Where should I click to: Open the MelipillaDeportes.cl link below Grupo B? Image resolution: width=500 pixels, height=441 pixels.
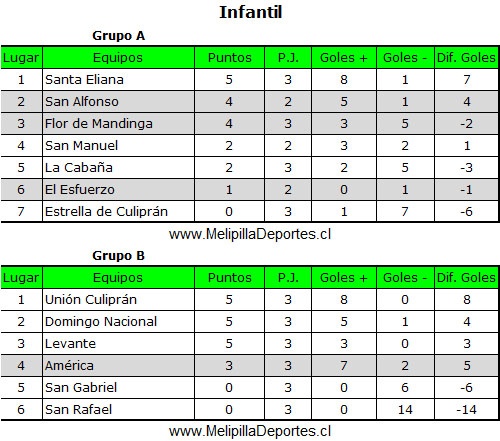(x=250, y=431)
